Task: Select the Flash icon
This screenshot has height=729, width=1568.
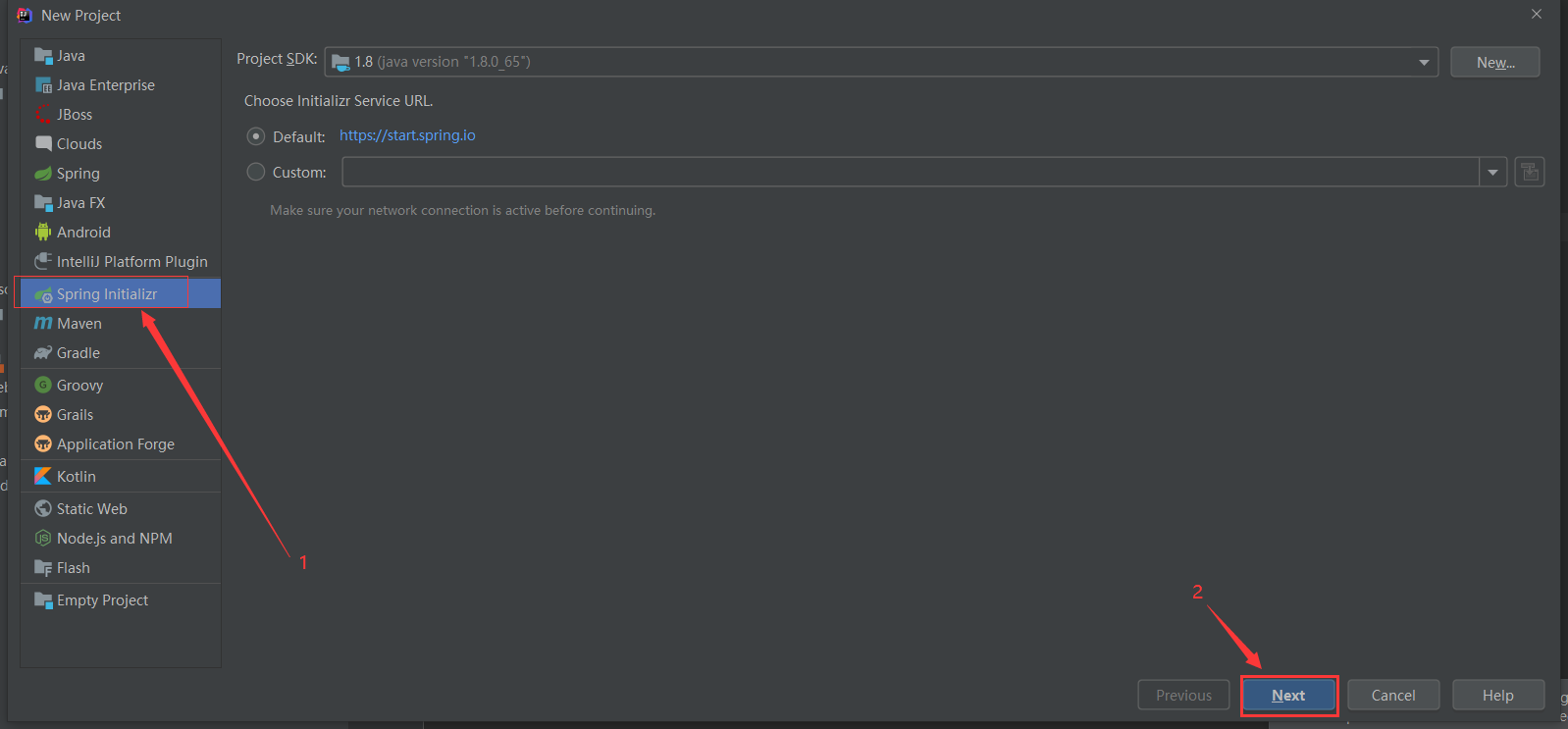Action: (43, 568)
